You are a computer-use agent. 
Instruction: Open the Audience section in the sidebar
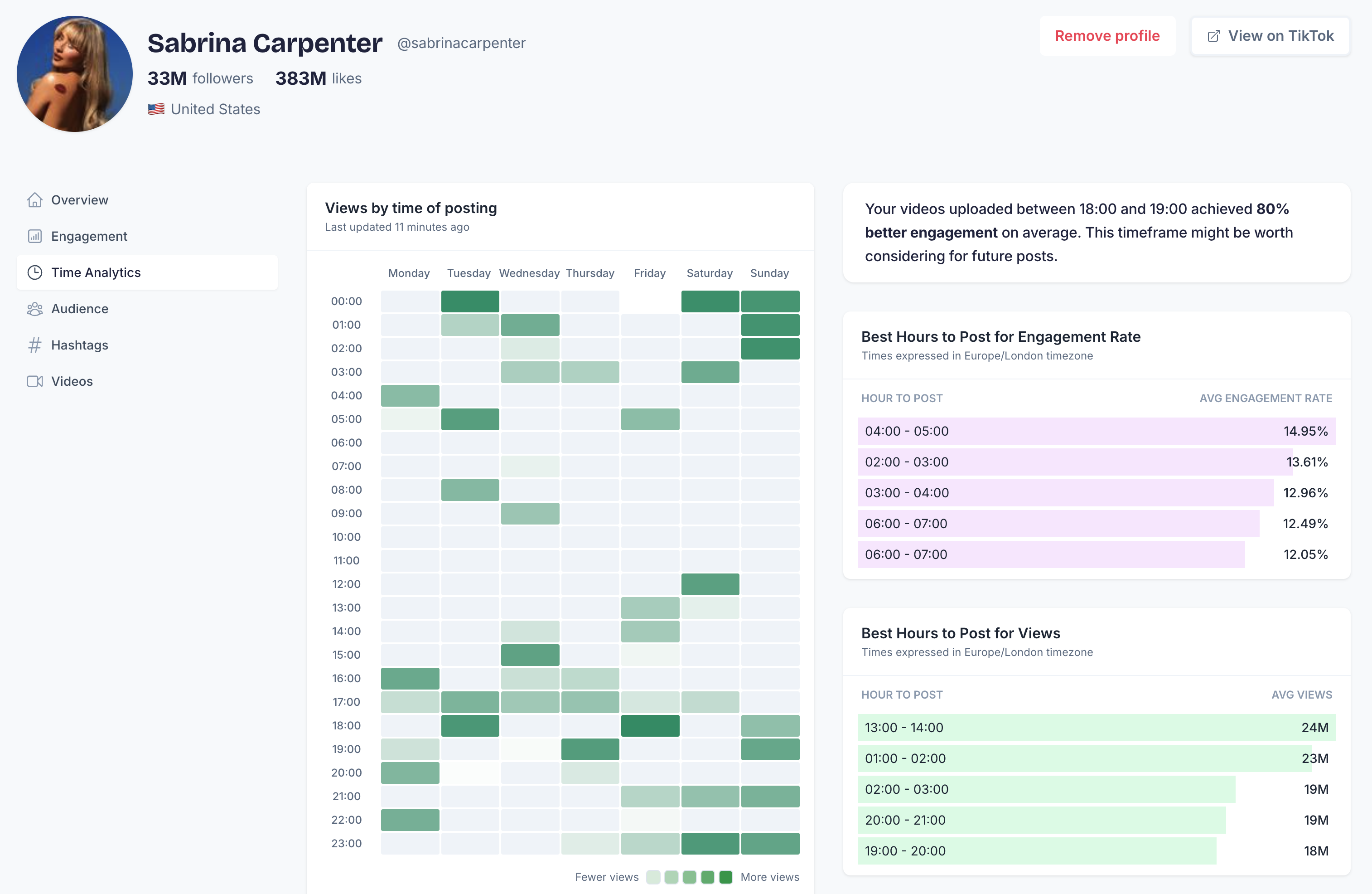pyautogui.click(x=80, y=309)
